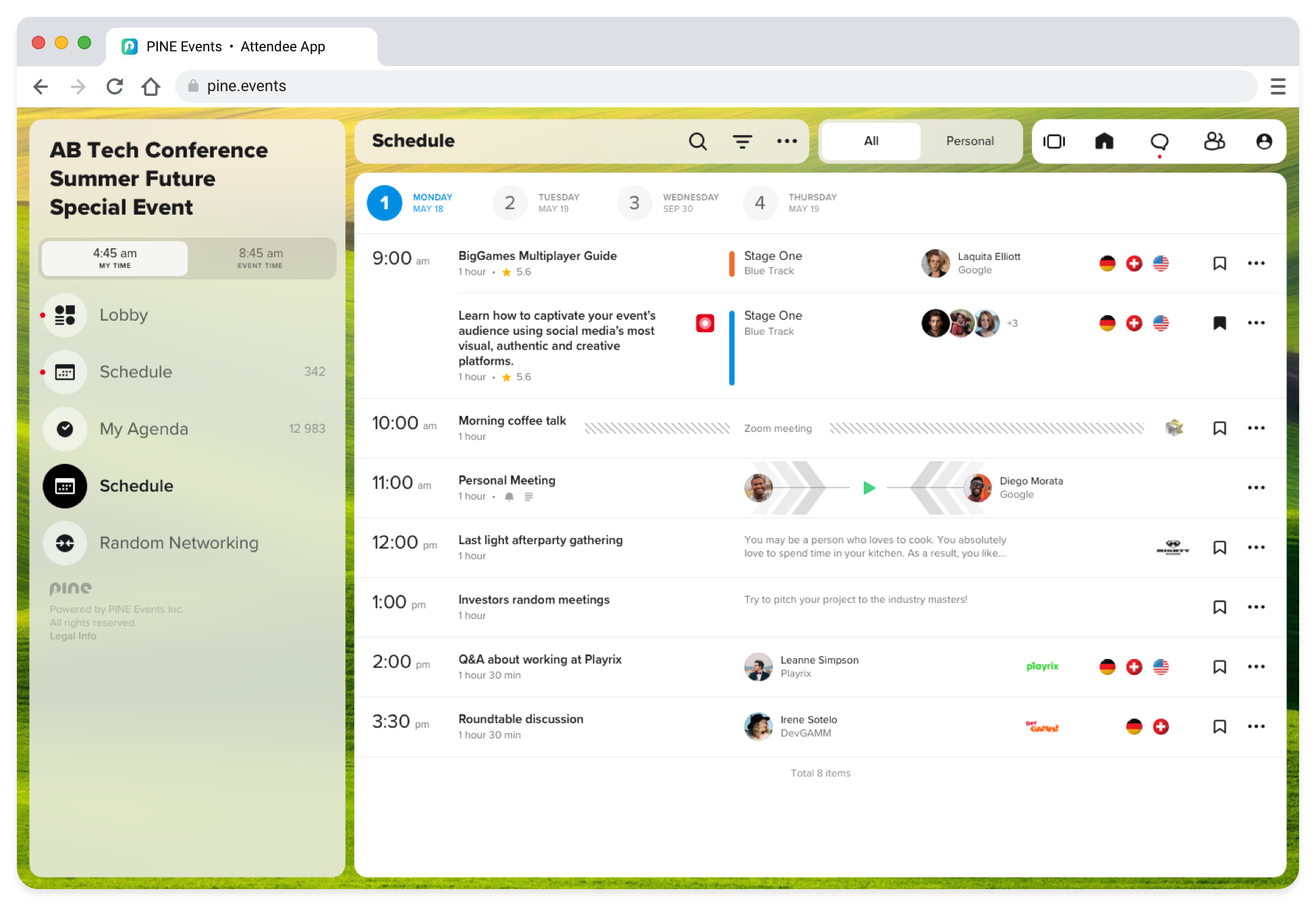
Task: Open the people networking icon
Action: pos(1213,141)
